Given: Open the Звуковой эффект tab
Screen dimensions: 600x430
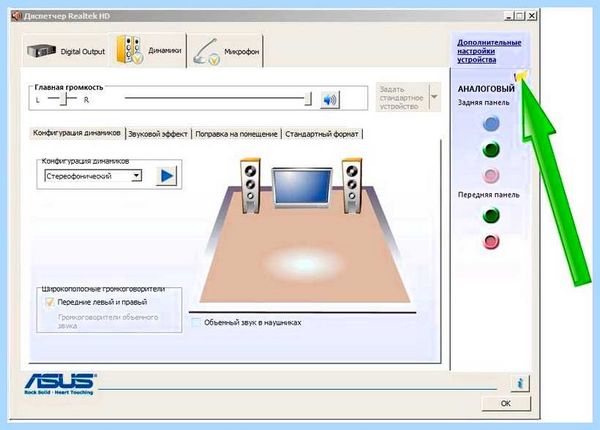Looking at the screenshot, I should [x=158, y=134].
